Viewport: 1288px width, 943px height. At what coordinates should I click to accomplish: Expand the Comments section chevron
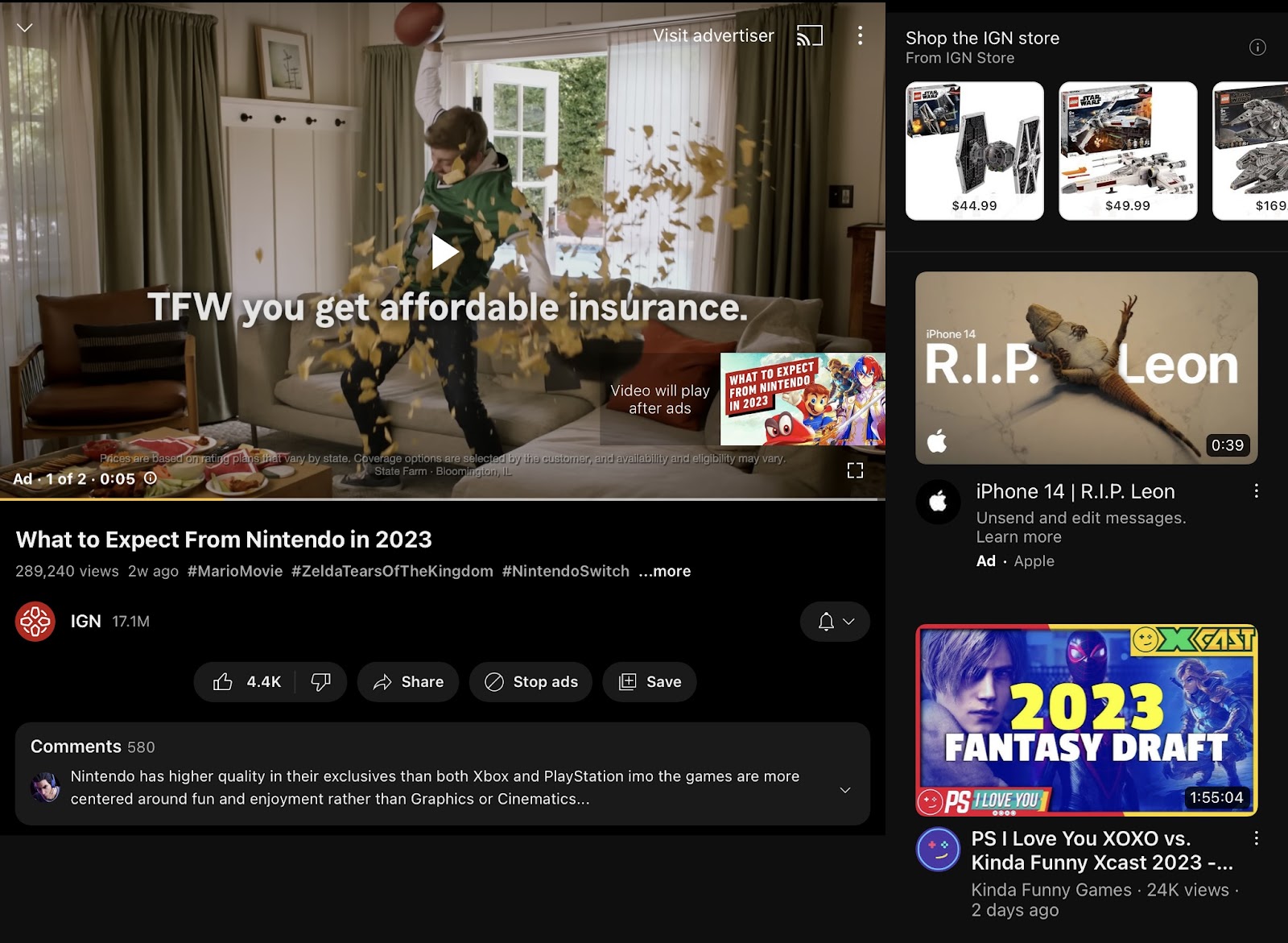(x=845, y=790)
